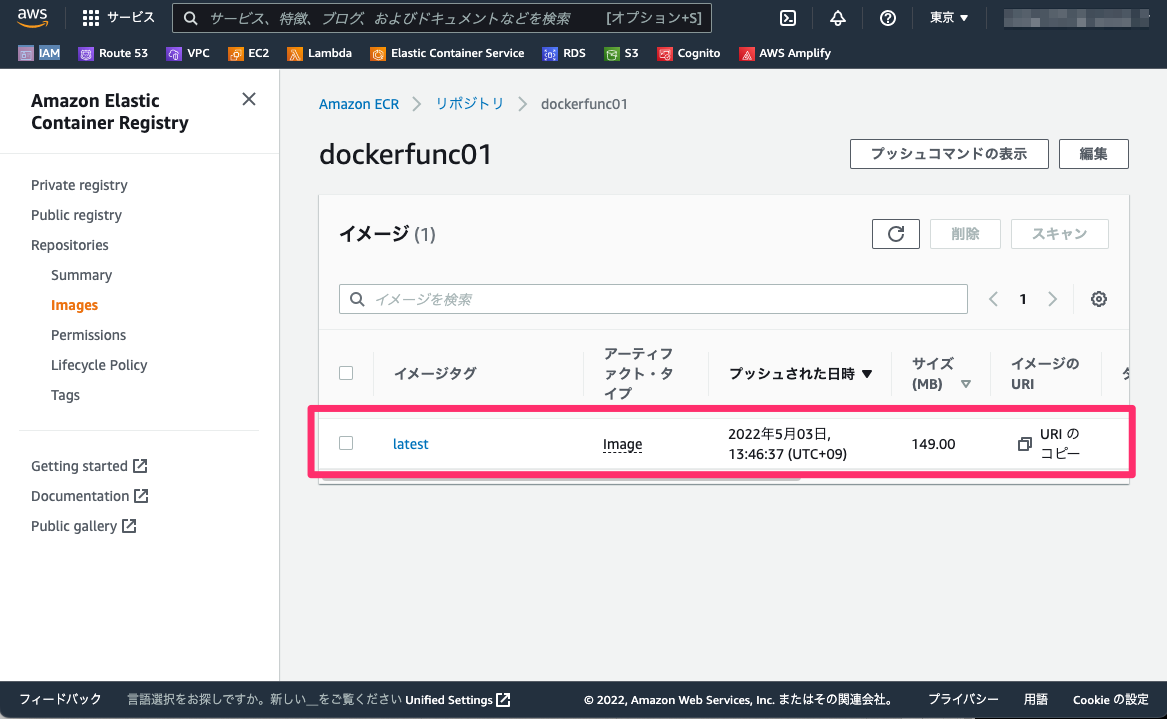Image resolution: width=1167 pixels, height=719 pixels.
Task: Open the RDS bookmark shortcut
Action: (x=564, y=54)
